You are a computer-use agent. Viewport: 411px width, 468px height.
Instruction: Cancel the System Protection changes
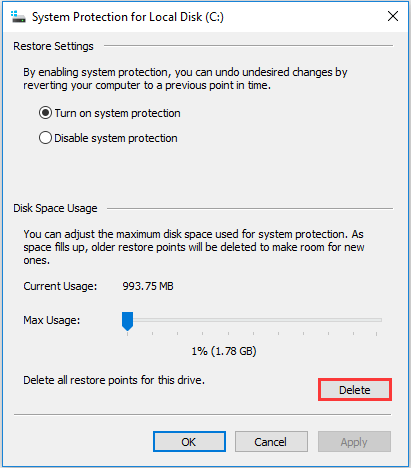[x=271, y=442]
